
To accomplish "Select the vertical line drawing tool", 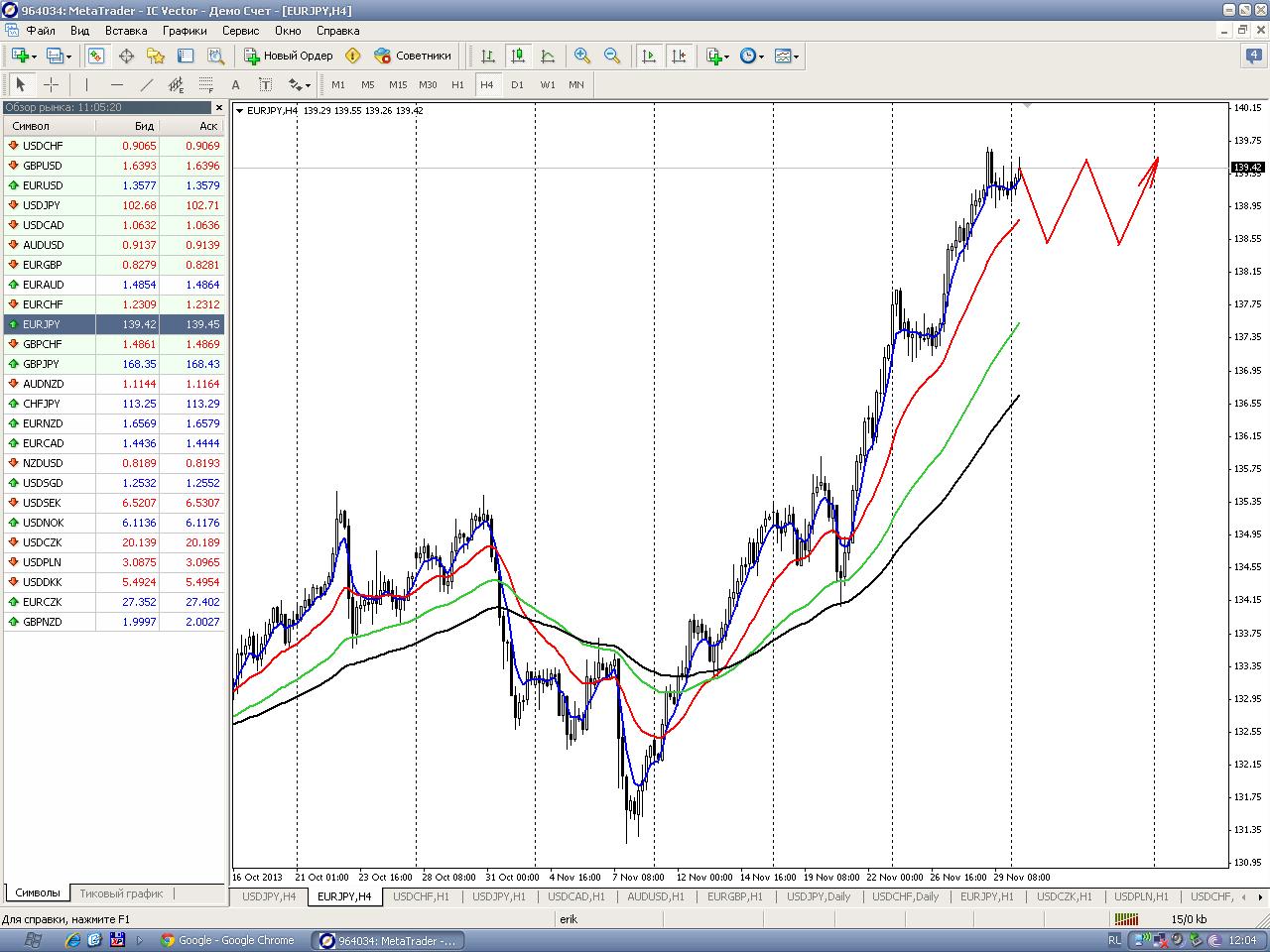I will [87, 85].
